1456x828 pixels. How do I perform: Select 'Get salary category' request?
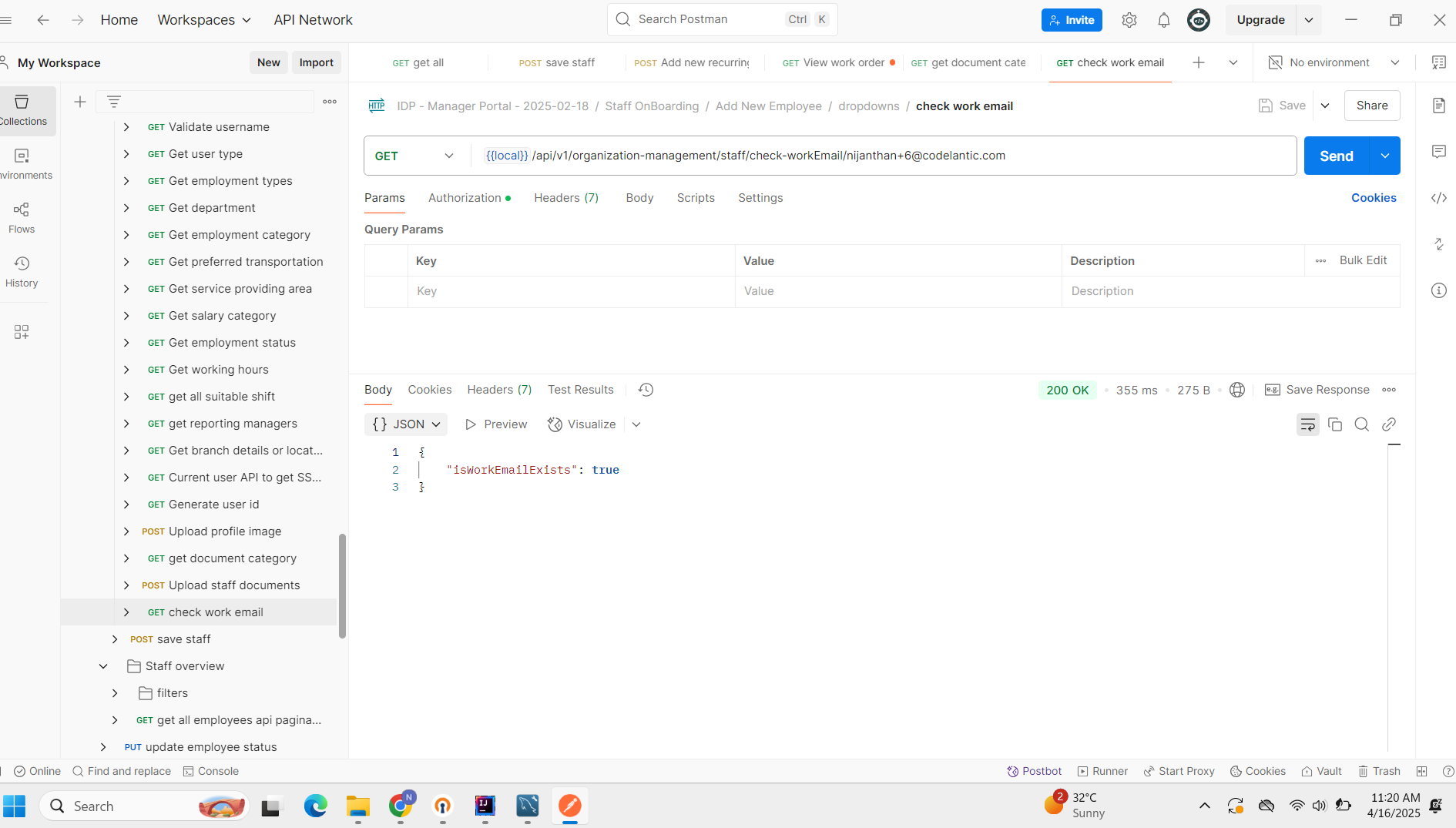pos(222,316)
